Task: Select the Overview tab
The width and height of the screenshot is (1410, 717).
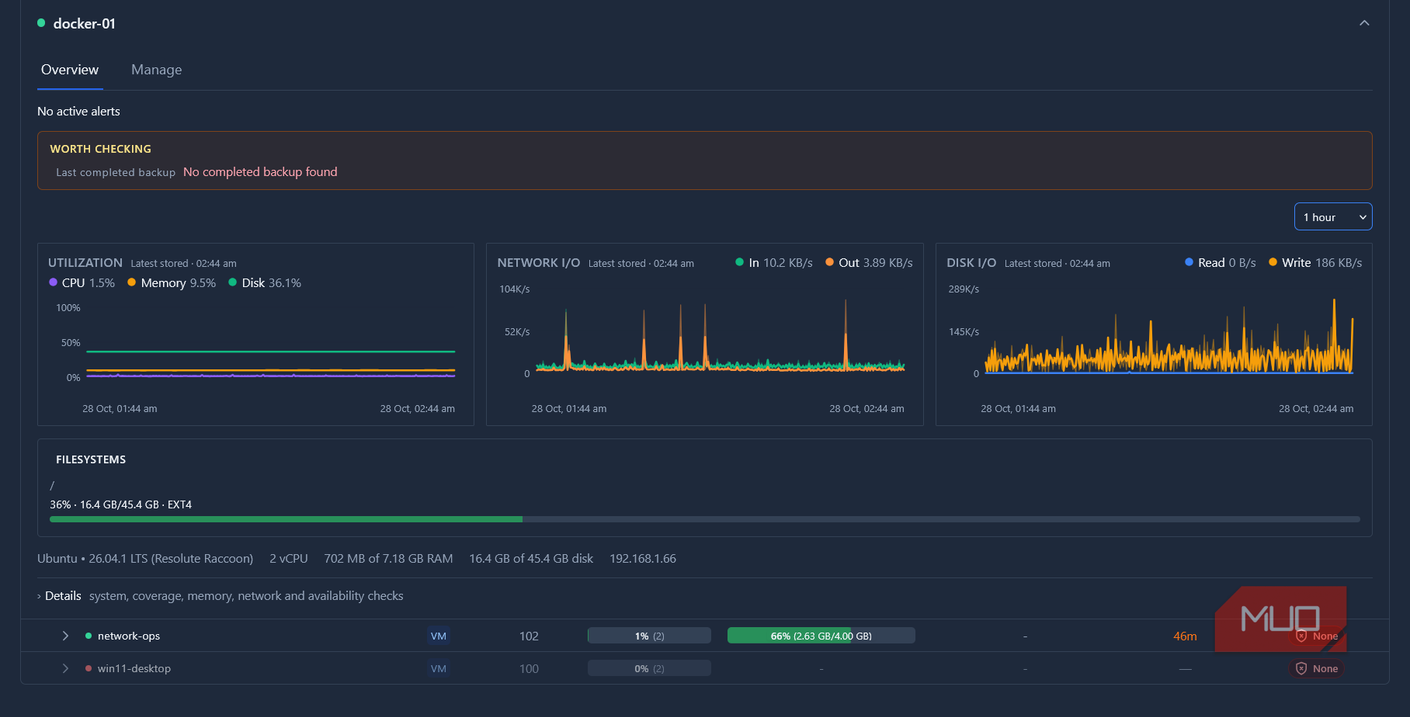Action: tap(70, 70)
